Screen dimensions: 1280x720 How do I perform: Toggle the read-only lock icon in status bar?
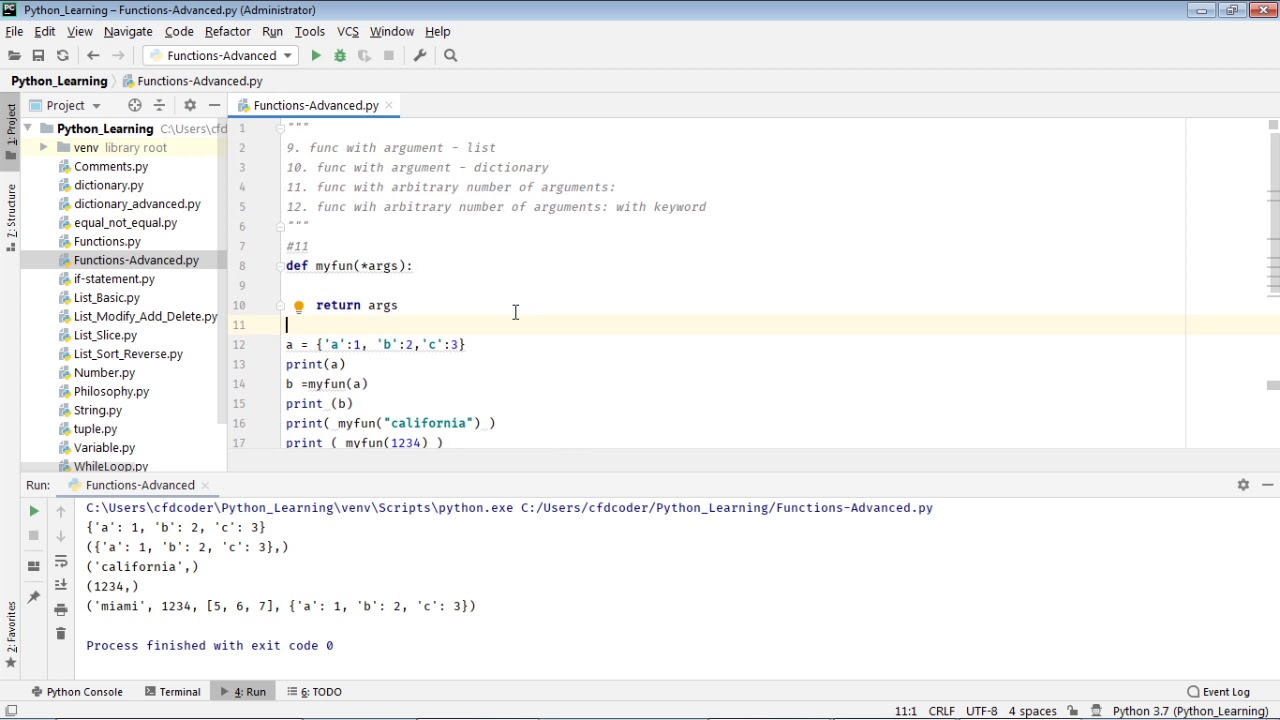(1071, 711)
